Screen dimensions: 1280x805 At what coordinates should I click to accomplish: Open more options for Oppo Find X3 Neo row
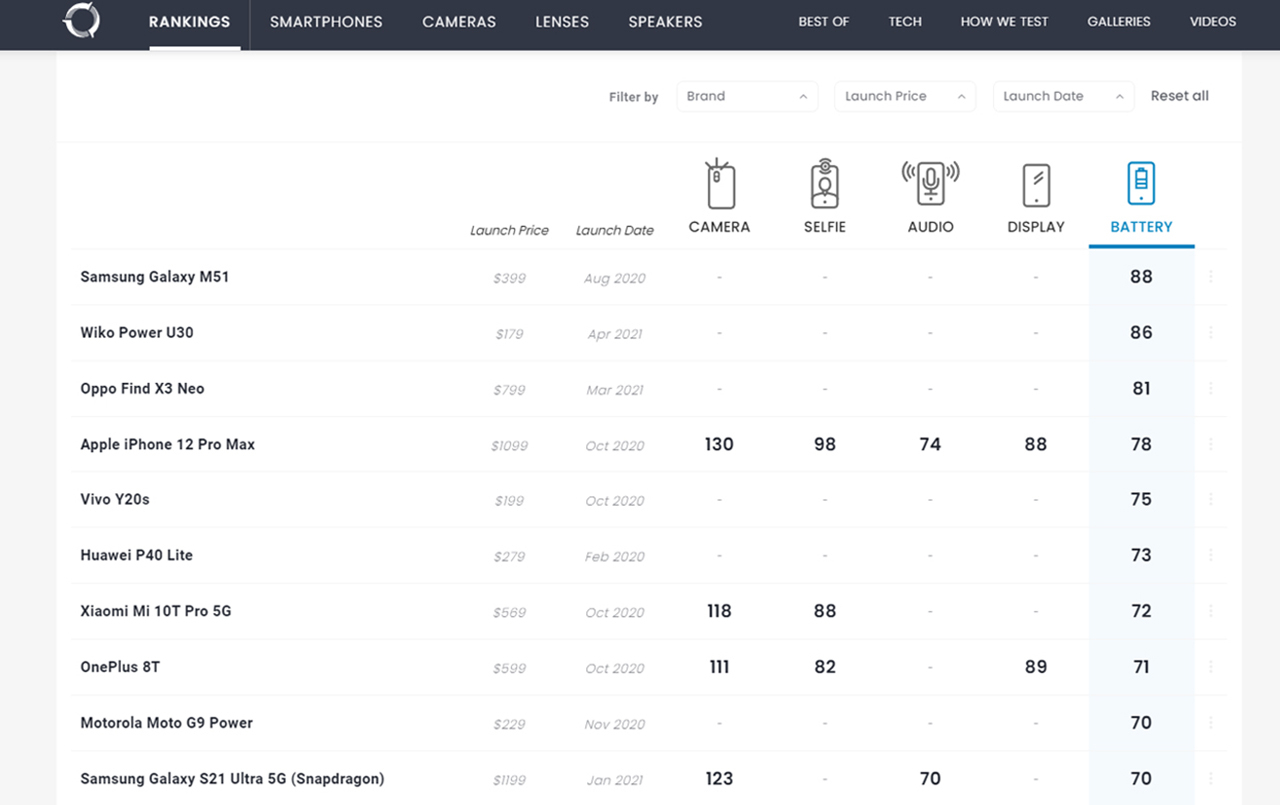(1211, 389)
